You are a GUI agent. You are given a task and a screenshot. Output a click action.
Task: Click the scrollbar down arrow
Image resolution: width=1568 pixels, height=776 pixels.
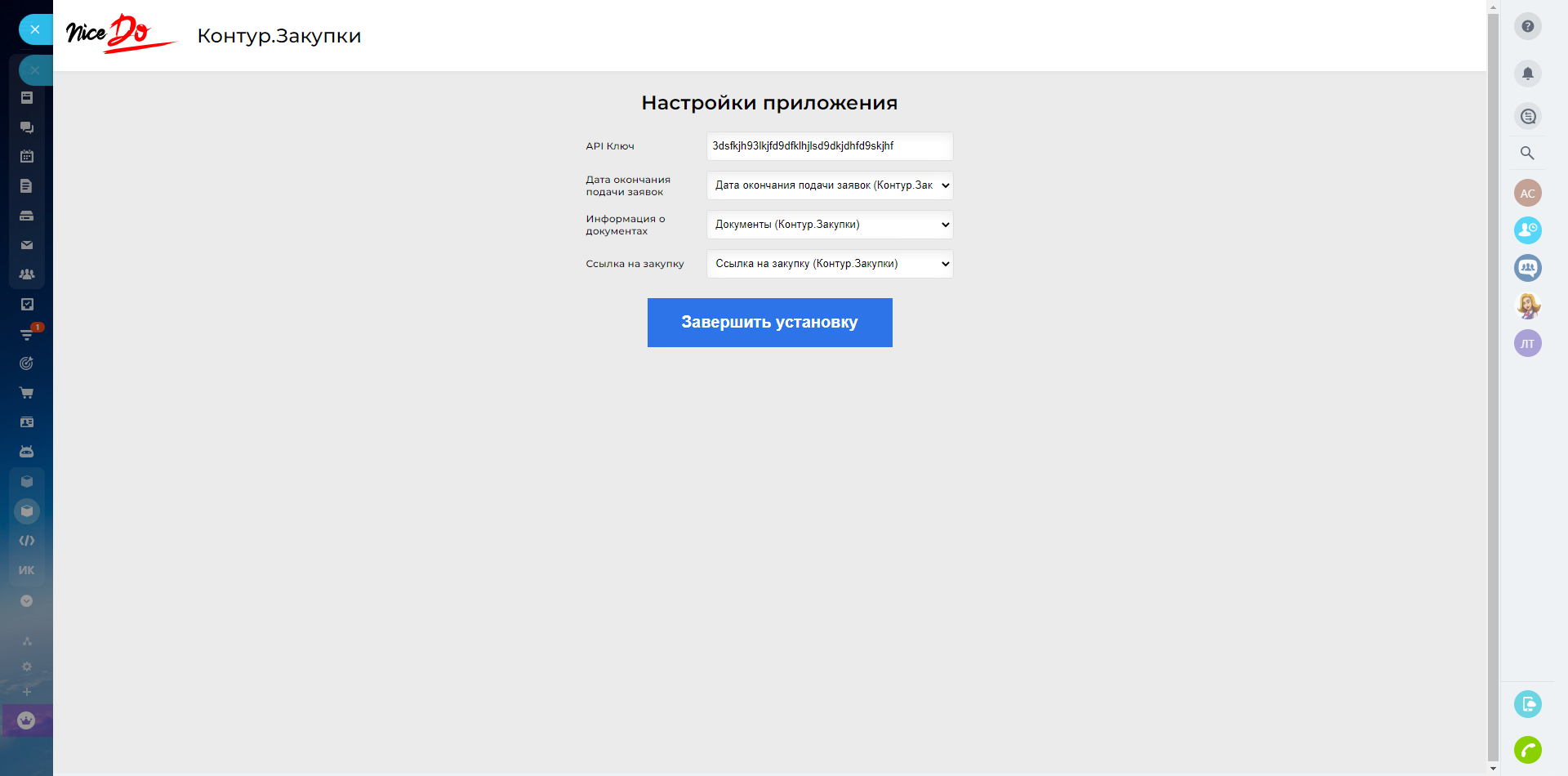point(1493,769)
